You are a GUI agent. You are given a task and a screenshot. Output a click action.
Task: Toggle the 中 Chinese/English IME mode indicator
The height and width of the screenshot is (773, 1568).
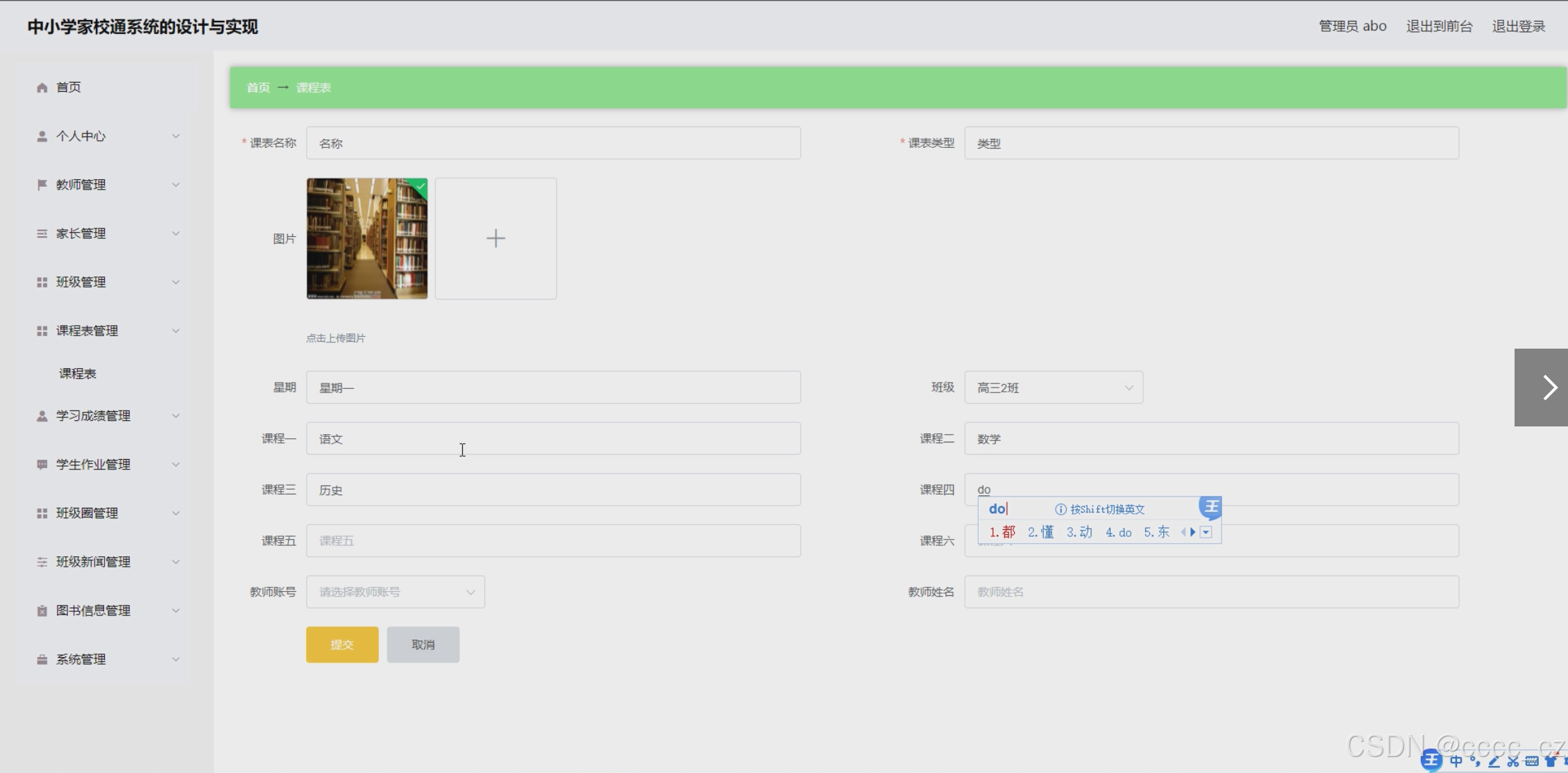[1456, 761]
